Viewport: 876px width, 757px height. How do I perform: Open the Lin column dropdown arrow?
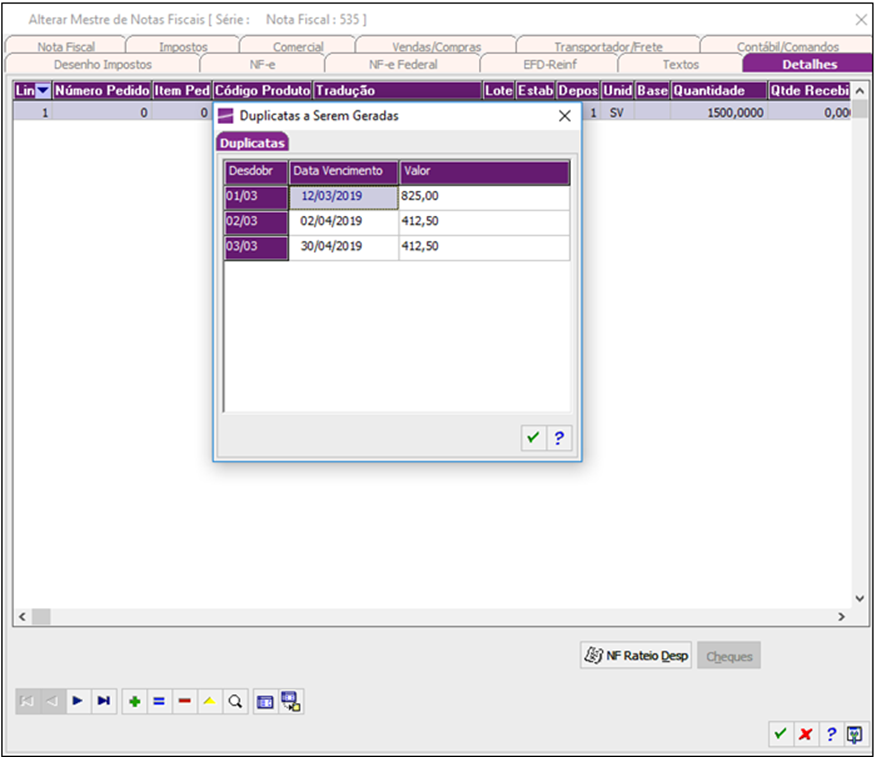click(x=43, y=91)
